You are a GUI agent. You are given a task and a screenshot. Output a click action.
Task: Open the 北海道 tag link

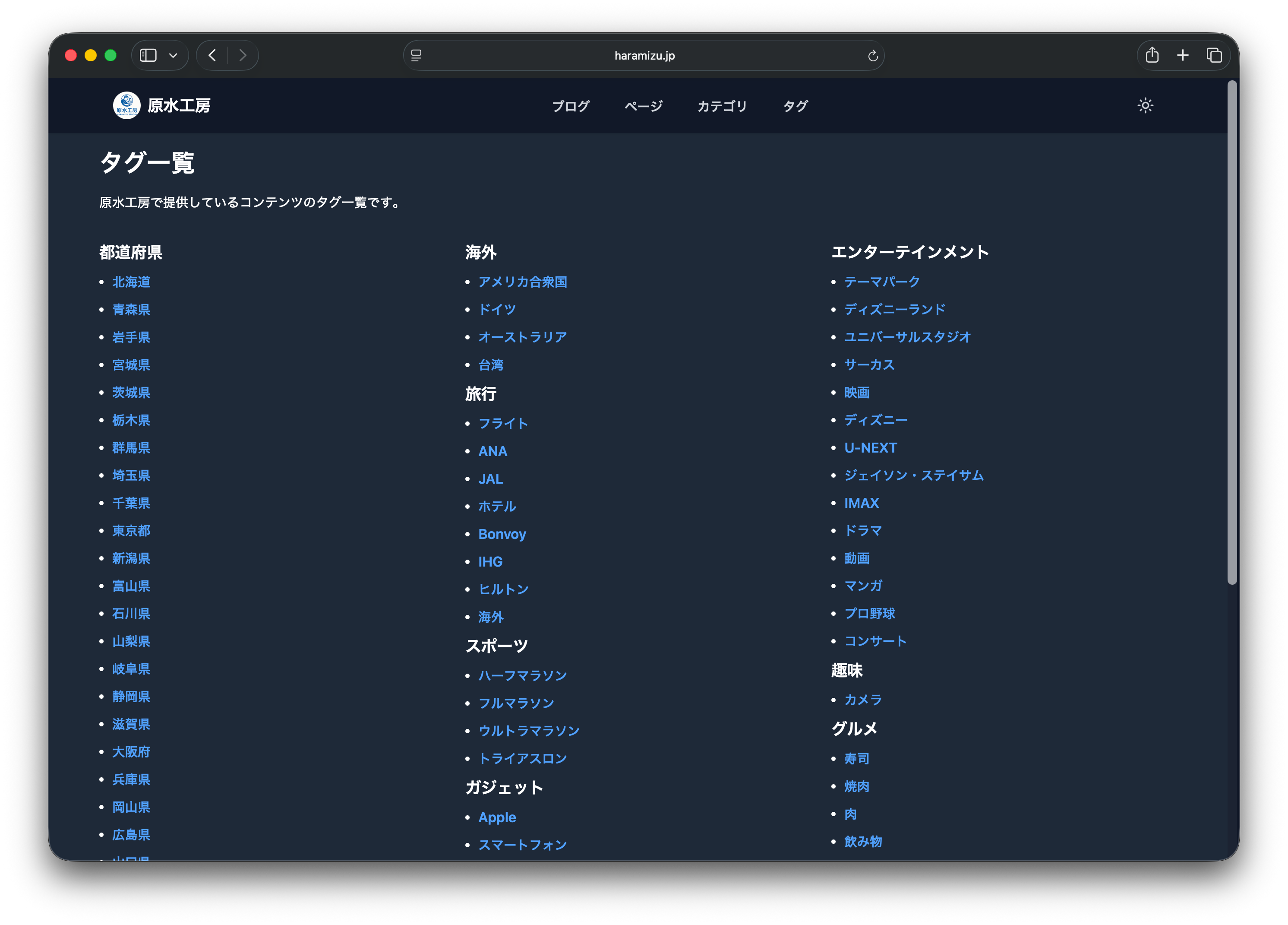131,282
